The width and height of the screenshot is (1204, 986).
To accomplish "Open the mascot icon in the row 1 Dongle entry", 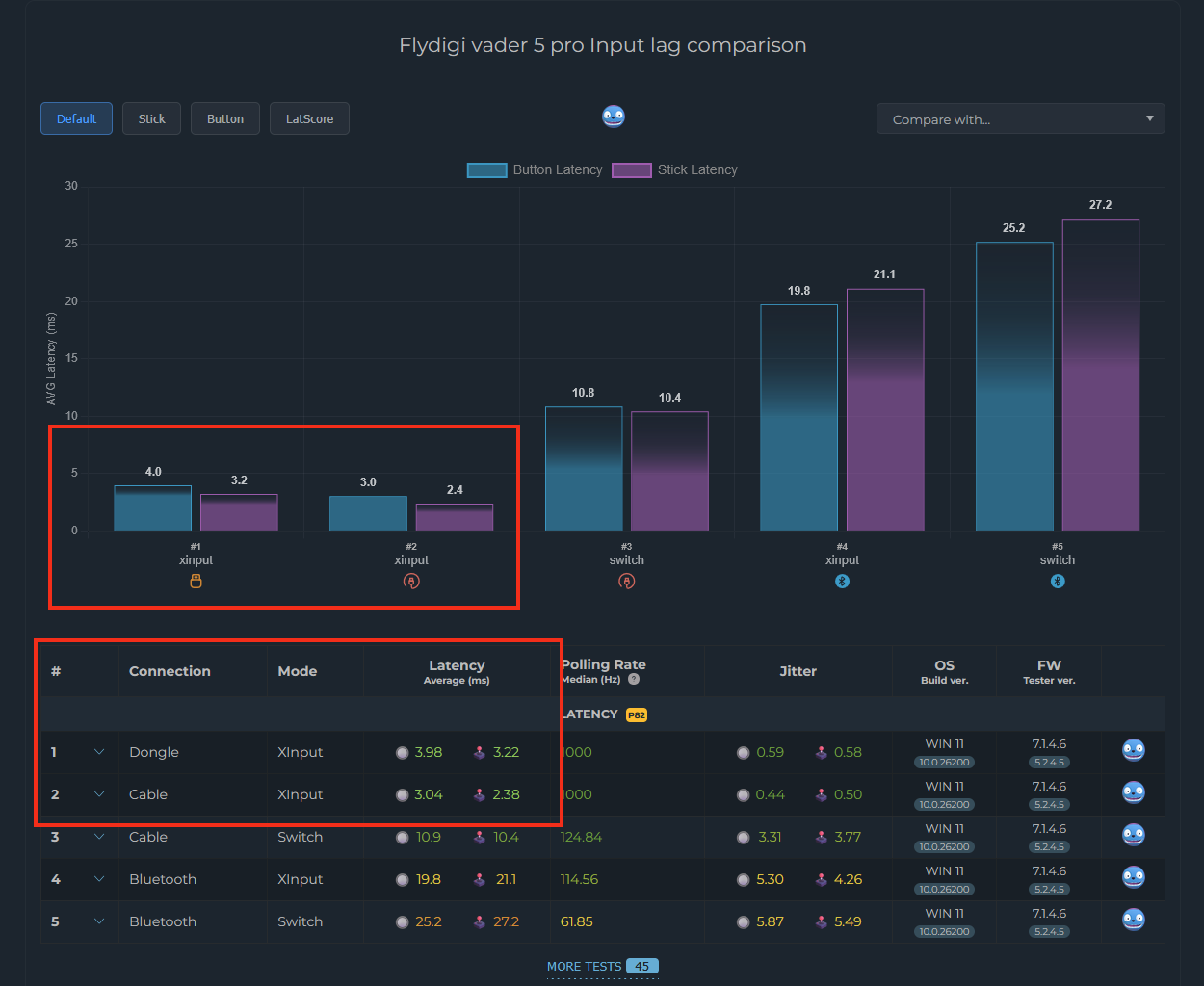I will point(1134,750).
